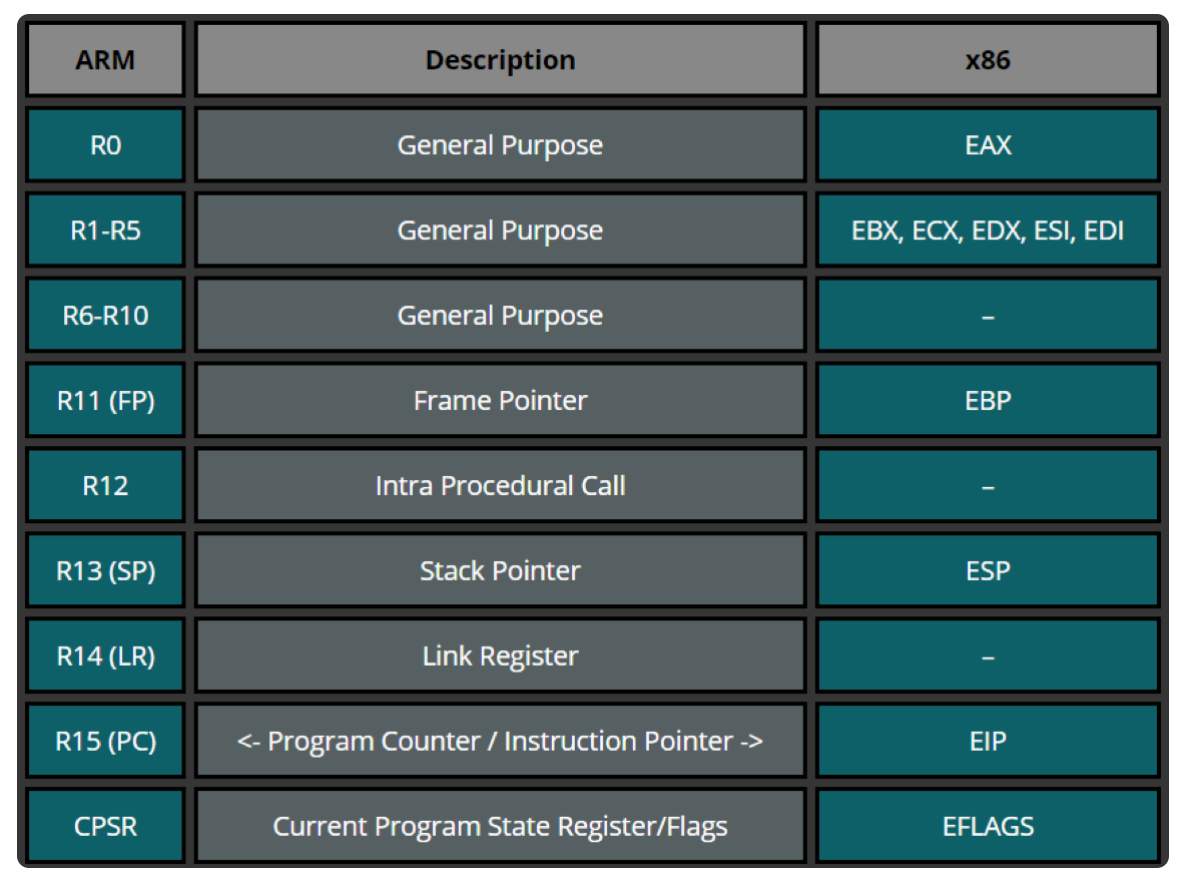1180x878 pixels.
Task: Click the R15 (PC) cell
Action: tap(105, 741)
